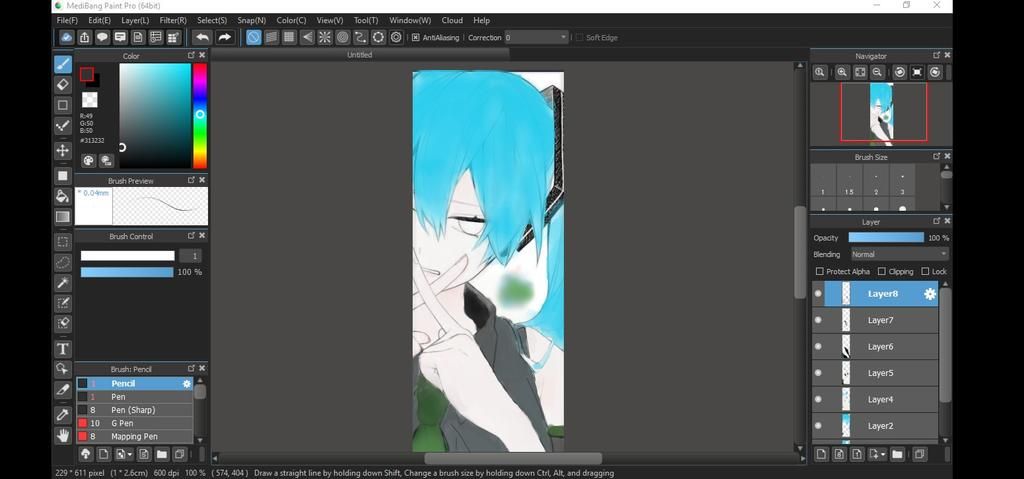This screenshot has width=1024, height=479.
Task: Open the Layer(L) menu
Action: click(135, 20)
